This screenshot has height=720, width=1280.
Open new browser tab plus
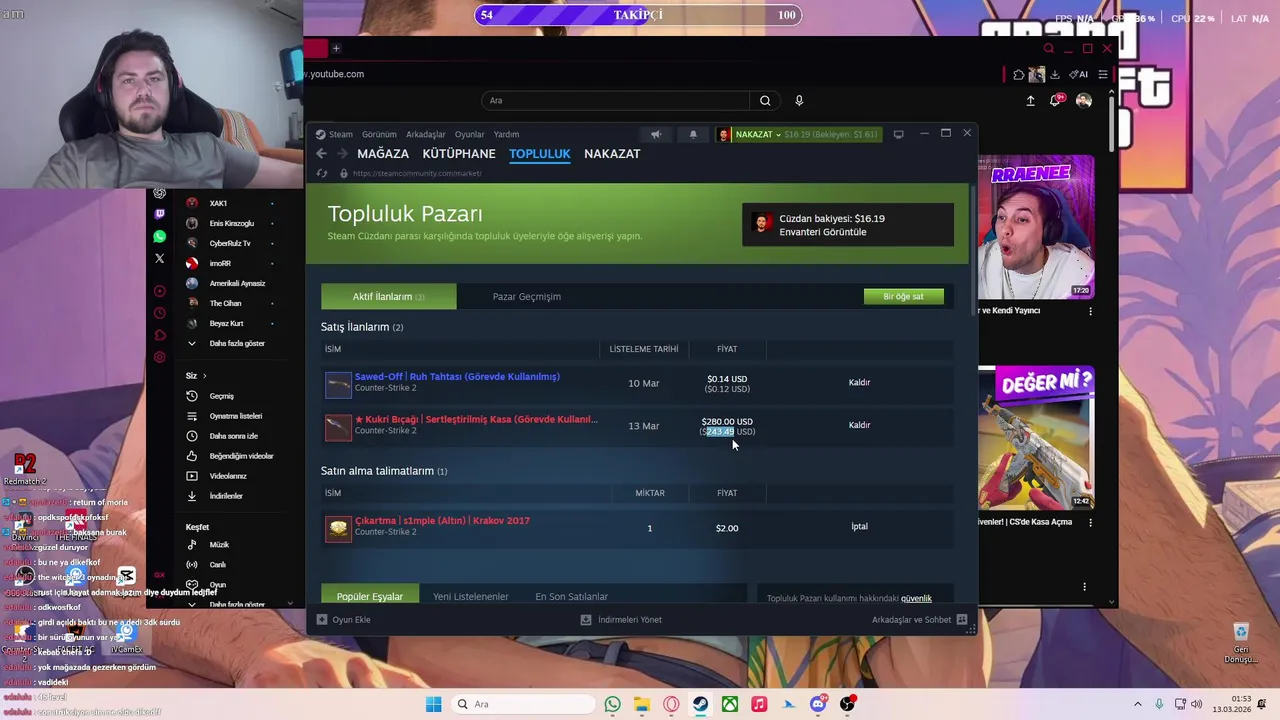(336, 48)
